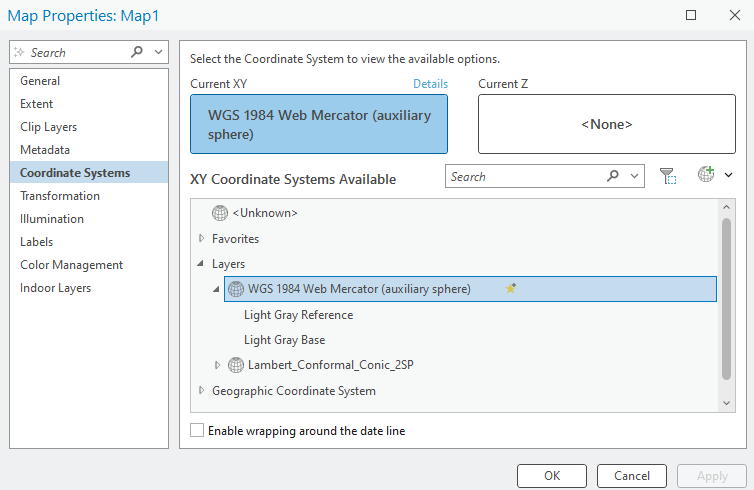Click the Lambert_Conformal_Conic_2SP globe icon
The image size is (754, 490).
[x=236, y=365]
